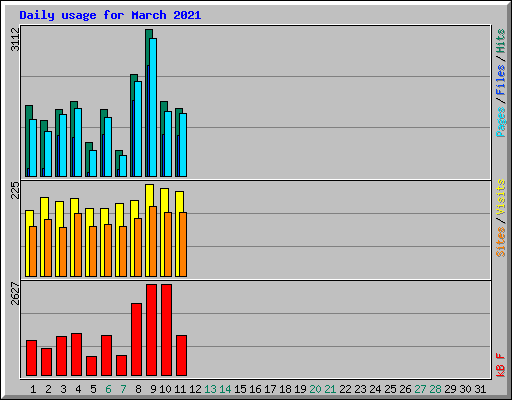Click the green weekend day label '14'
The width and height of the screenshot is (512, 400).
tap(225, 389)
